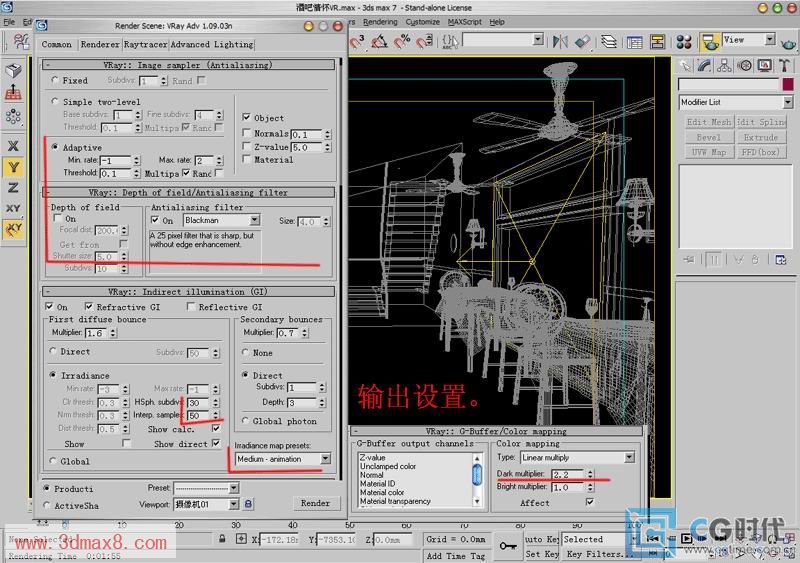Switch to the Common tab
Viewport: 800px width, 563px height.
(x=57, y=44)
